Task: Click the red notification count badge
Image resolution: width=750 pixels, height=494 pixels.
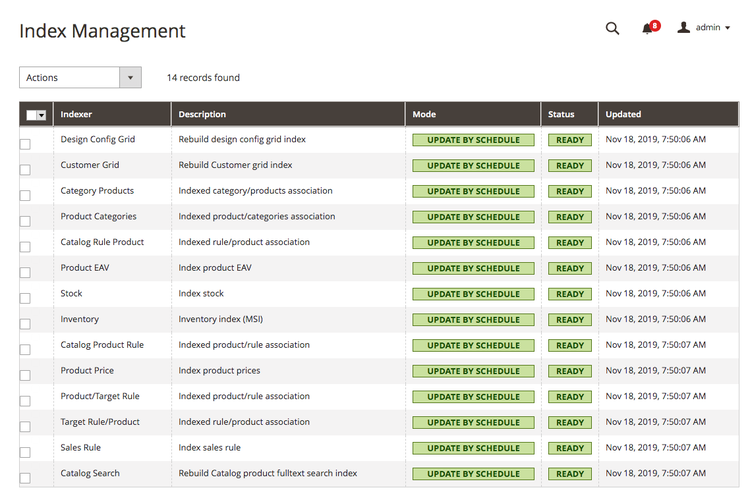Action: 655,25
